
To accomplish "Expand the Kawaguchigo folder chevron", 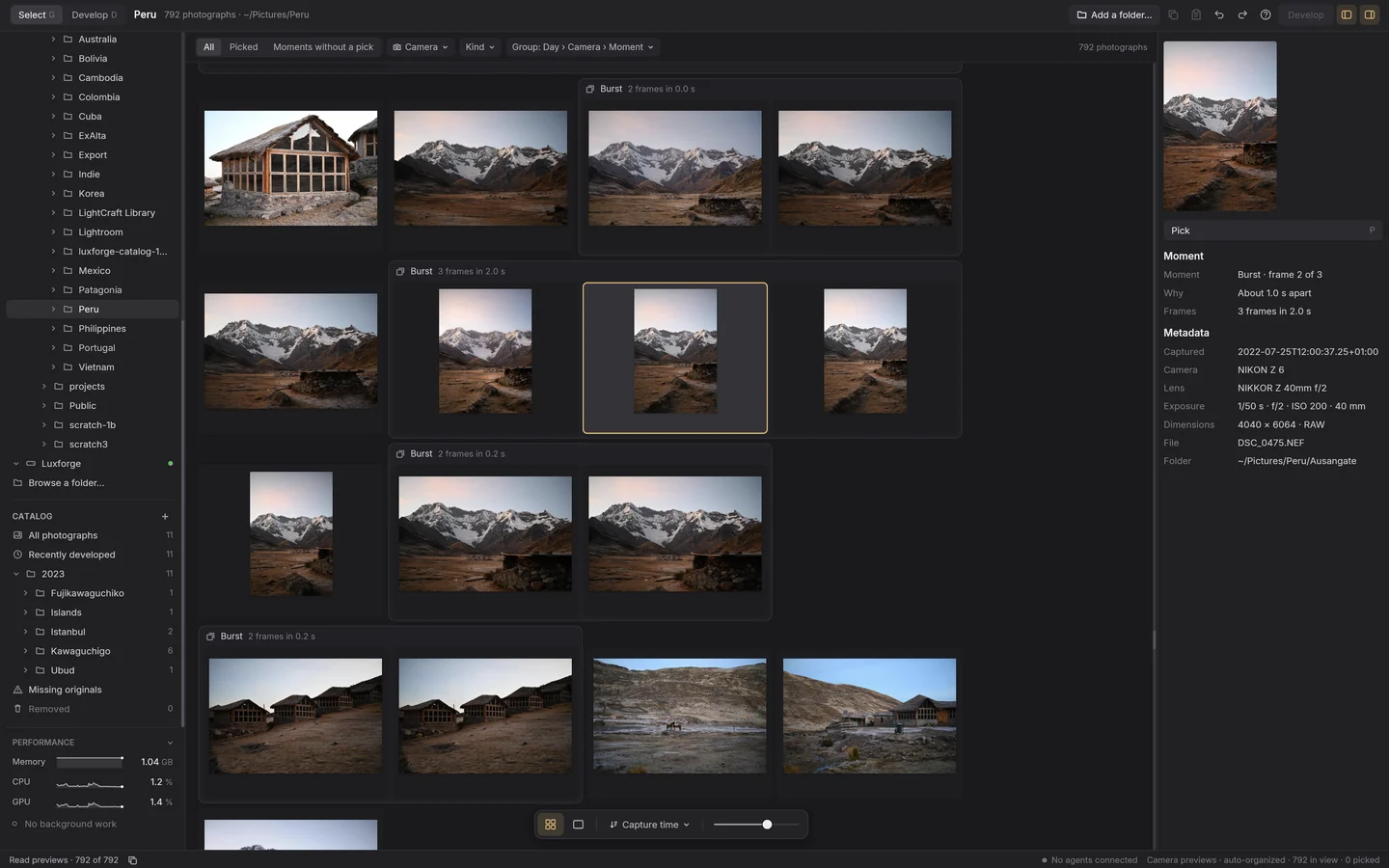I will pyautogui.click(x=25, y=651).
